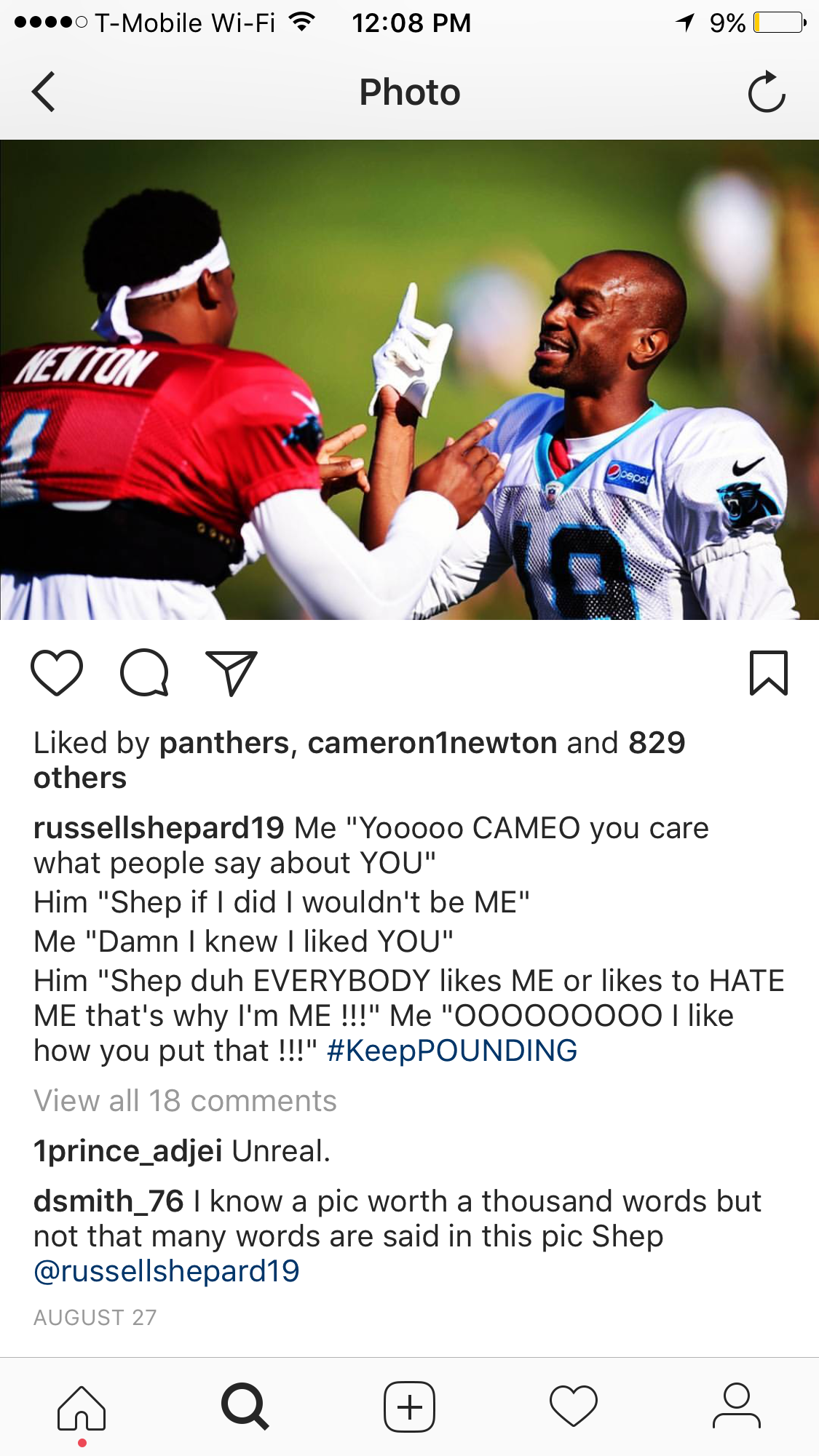819x1456 pixels.
Task: Open comments with the speech bubble icon
Action: [x=145, y=672]
